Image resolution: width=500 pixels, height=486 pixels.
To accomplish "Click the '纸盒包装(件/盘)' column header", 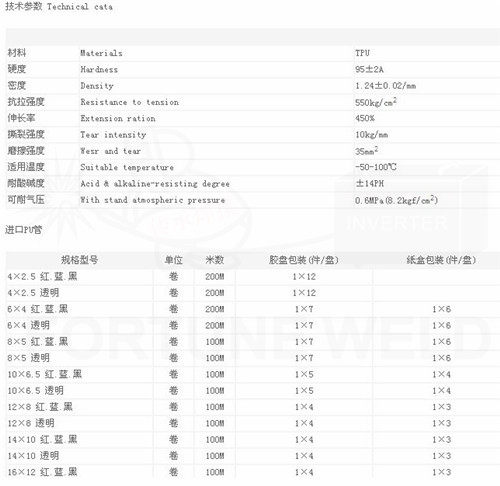I will point(441,260).
